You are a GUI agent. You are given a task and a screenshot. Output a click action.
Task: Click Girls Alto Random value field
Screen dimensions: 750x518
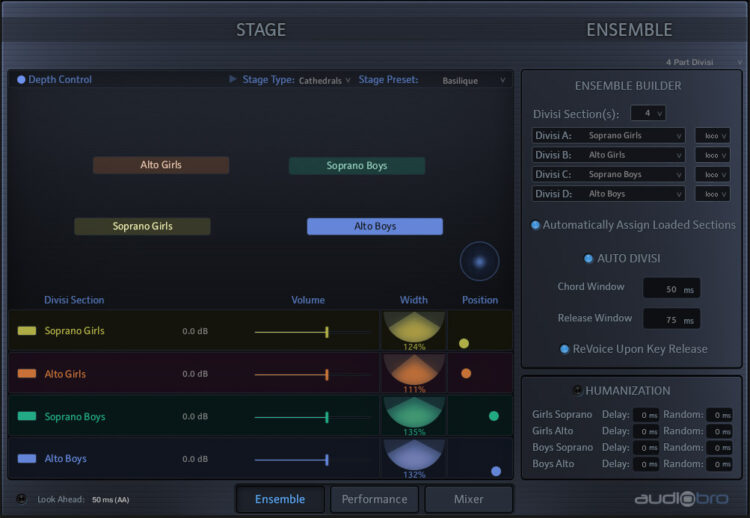[719, 431]
